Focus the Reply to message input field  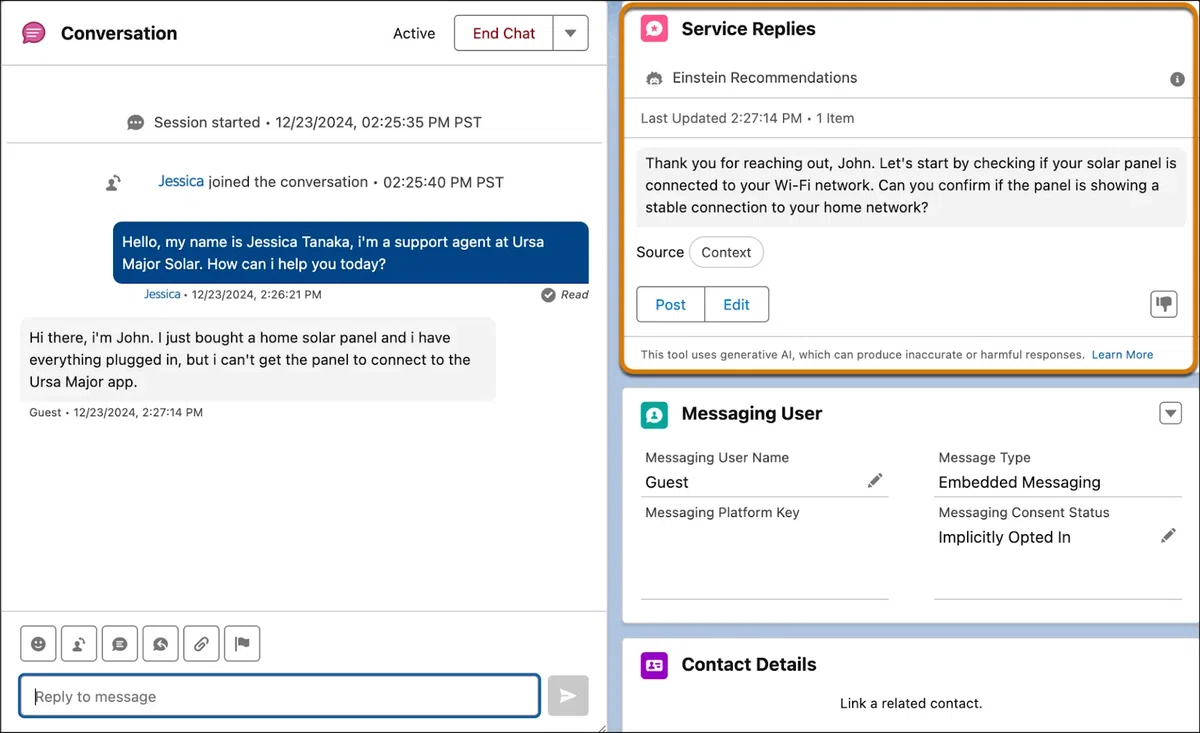click(x=280, y=696)
